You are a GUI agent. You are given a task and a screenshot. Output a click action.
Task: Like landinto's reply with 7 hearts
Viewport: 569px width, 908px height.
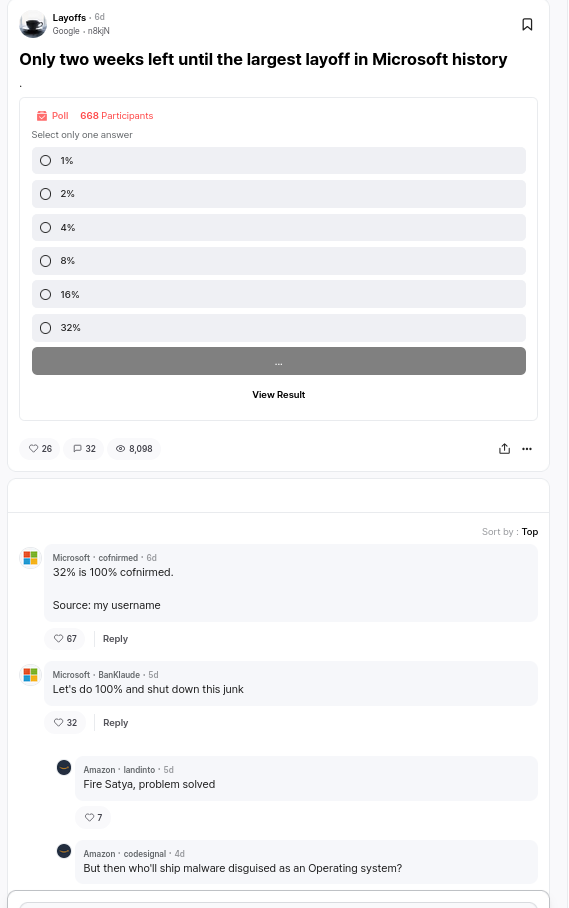click(x=93, y=818)
